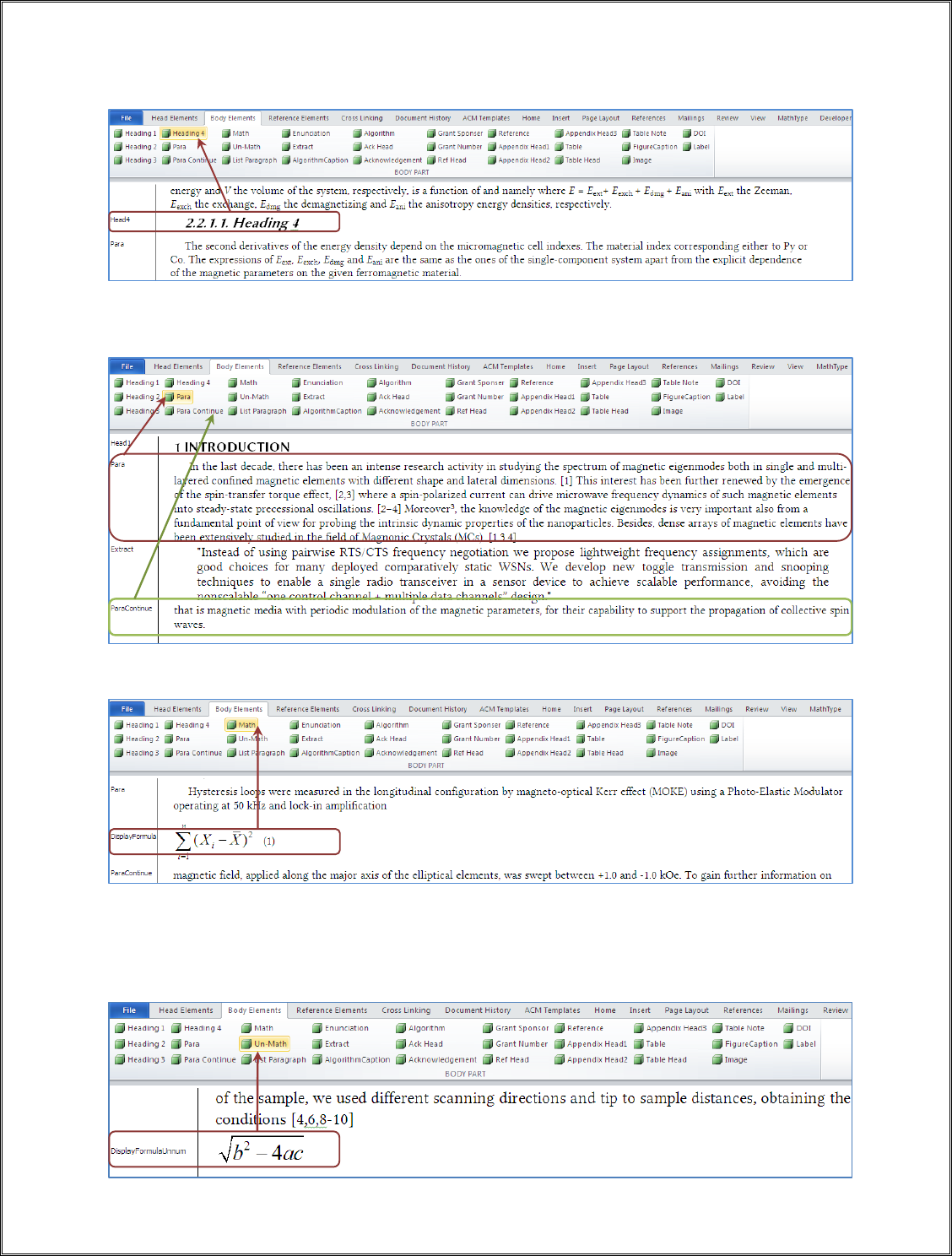
Task: Click DOI in the ribbon with Heading 4 highlighted
Action: pos(694,133)
